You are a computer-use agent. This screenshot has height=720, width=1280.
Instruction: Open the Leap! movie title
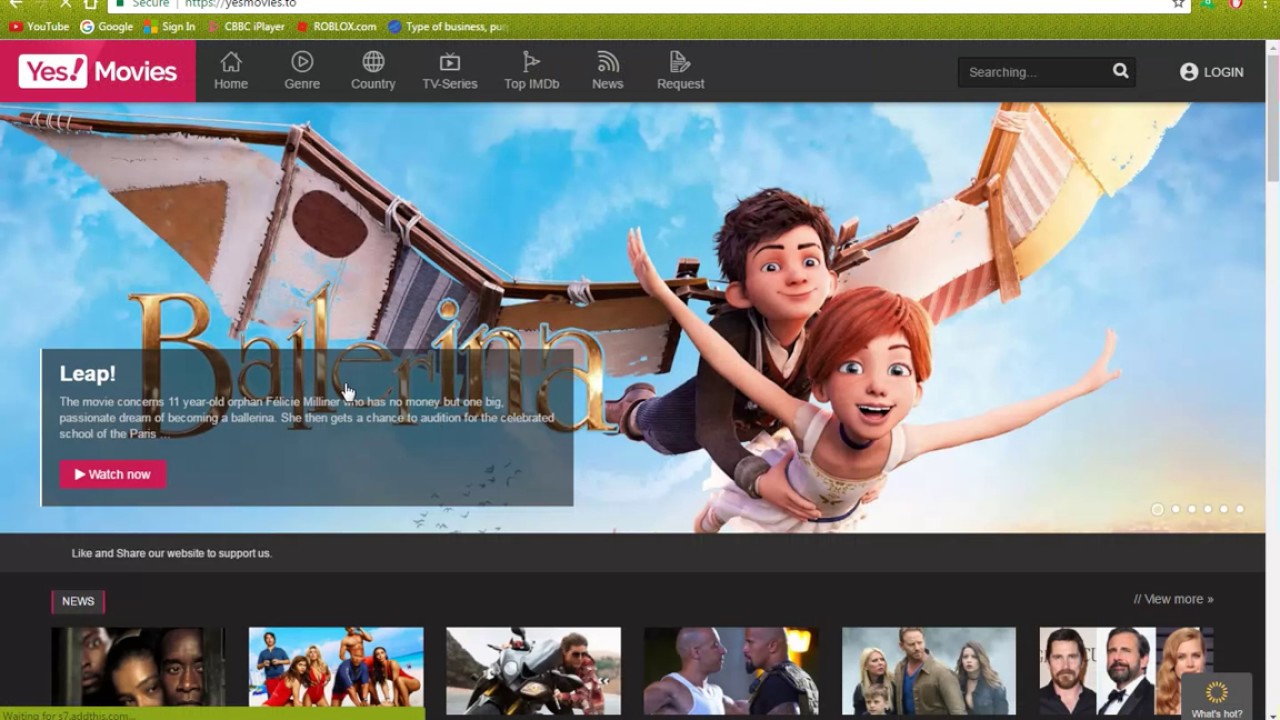(87, 374)
